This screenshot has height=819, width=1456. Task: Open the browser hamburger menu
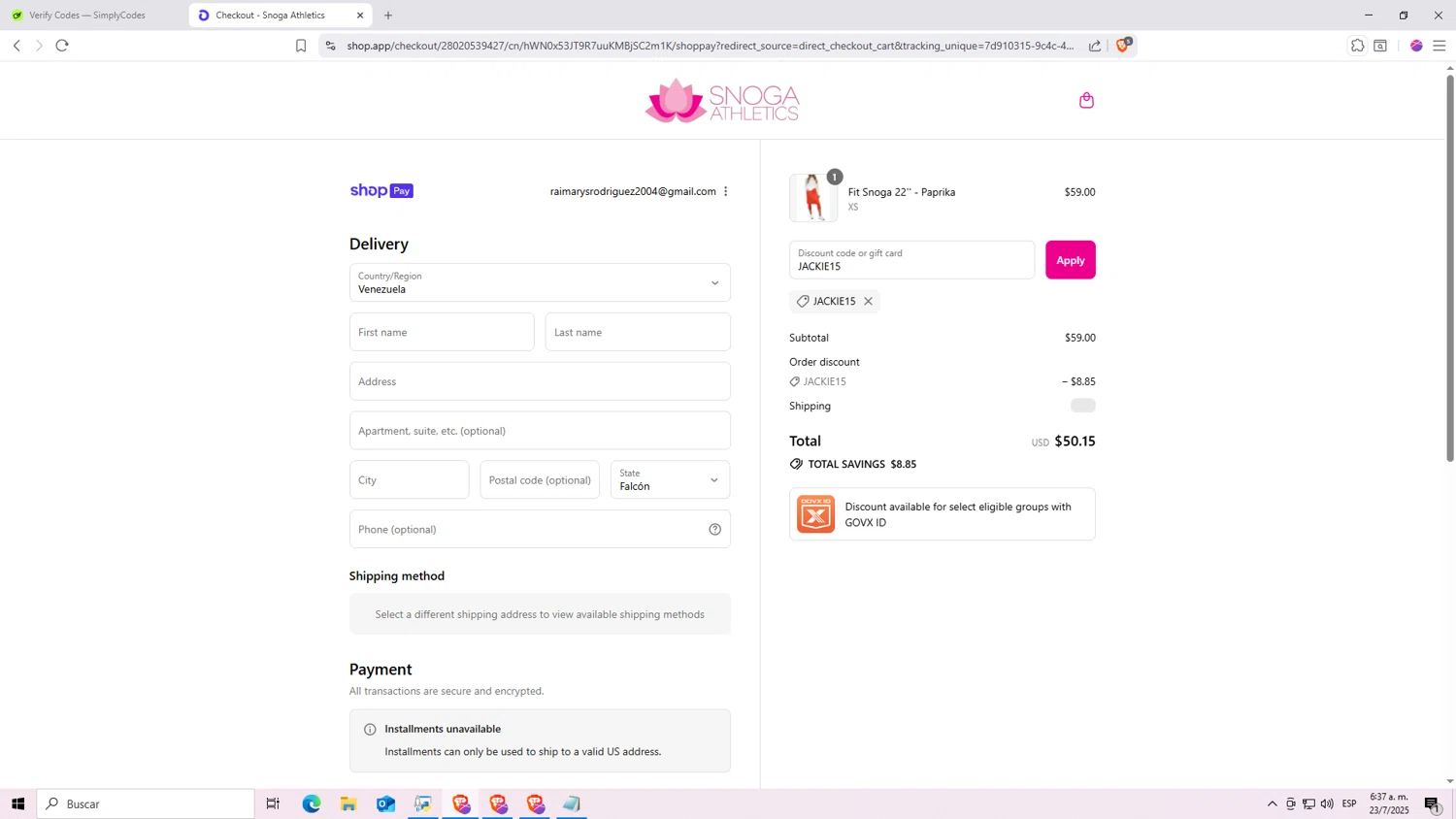point(1439,46)
